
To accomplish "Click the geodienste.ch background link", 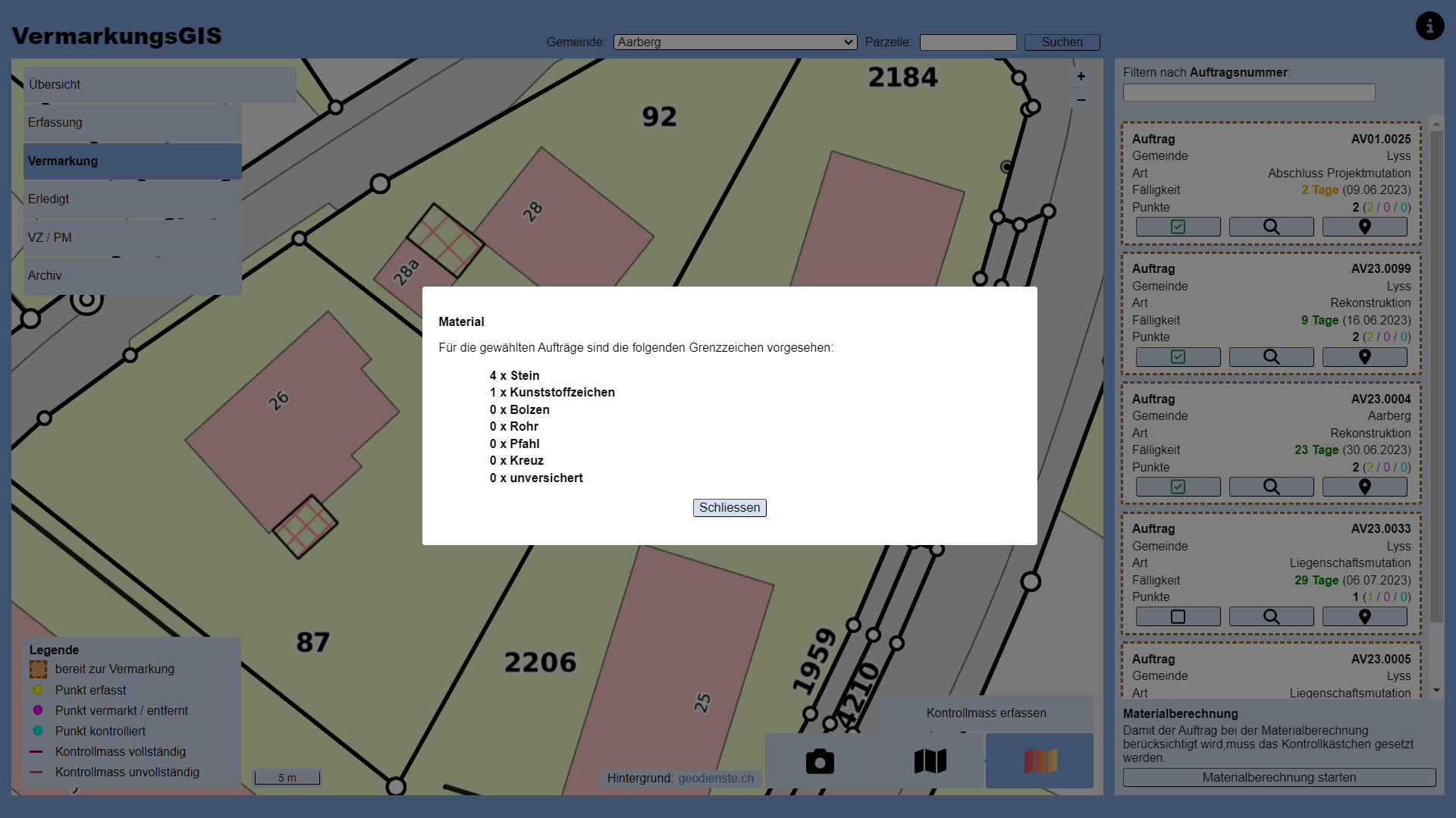I will pos(715,778).
